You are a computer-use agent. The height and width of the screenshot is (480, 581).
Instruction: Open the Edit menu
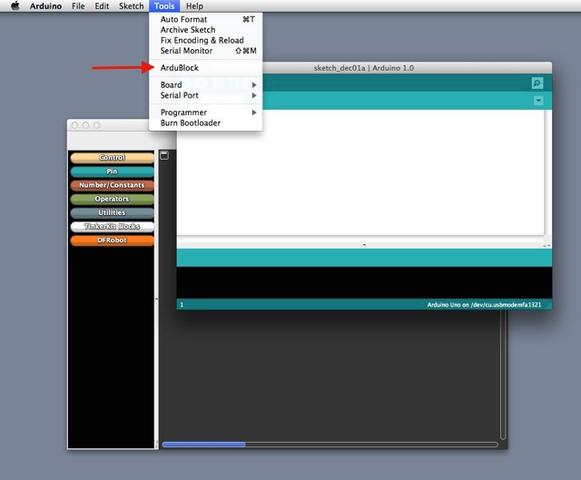pyautogui.click(x=102, y=6)
